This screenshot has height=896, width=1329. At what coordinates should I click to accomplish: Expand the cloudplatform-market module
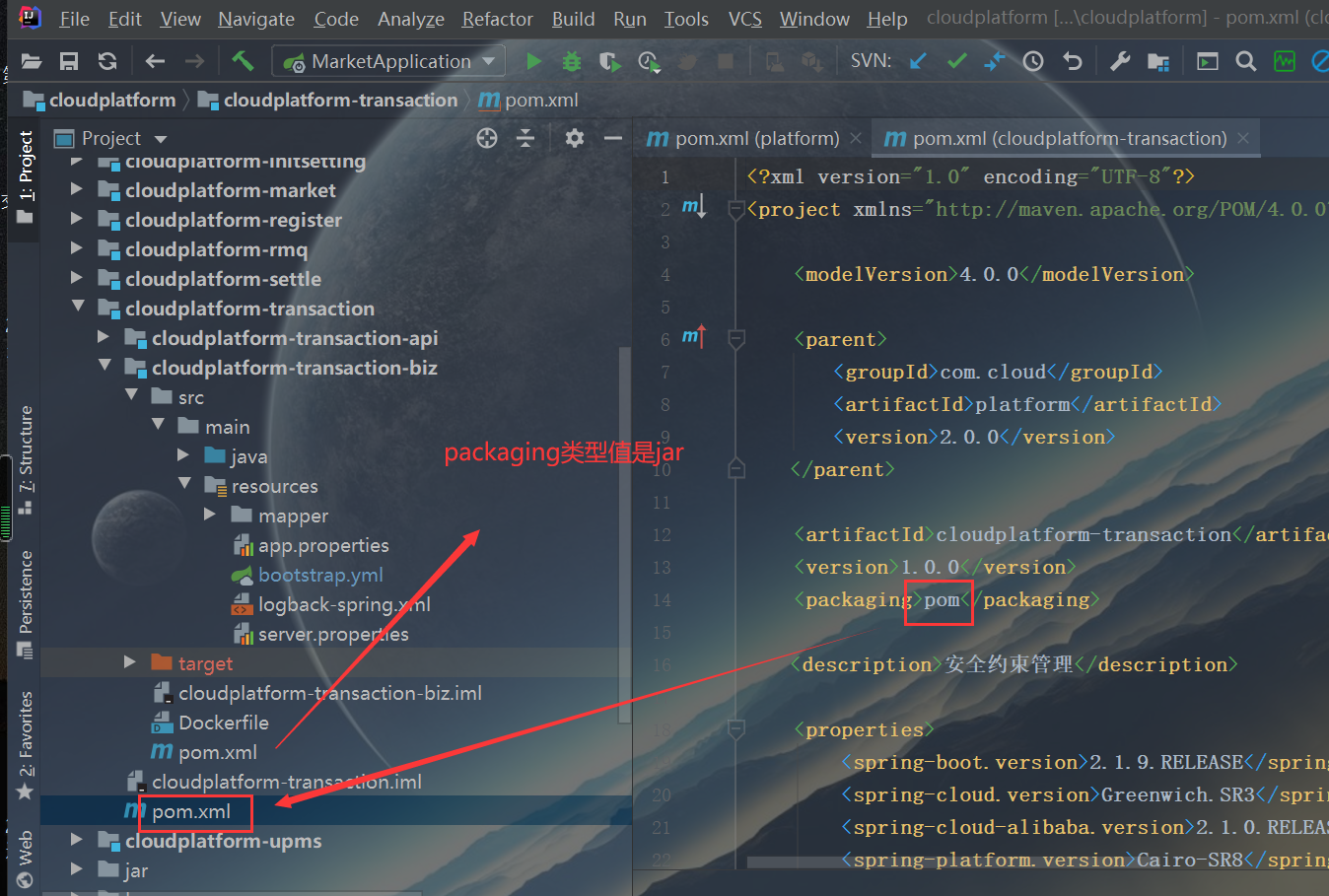[x=77, y=189]
